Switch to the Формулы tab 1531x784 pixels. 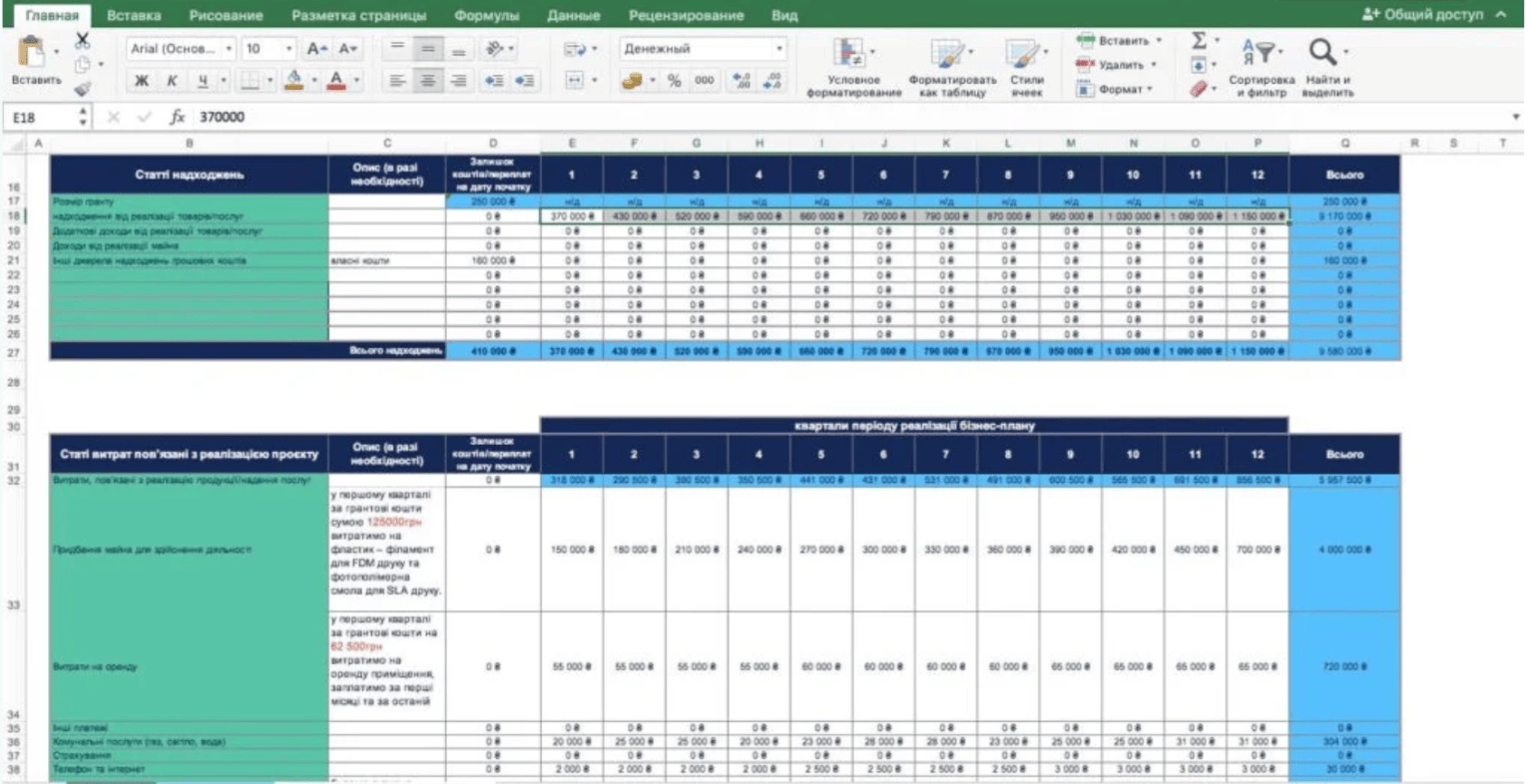tap(486, 15)
